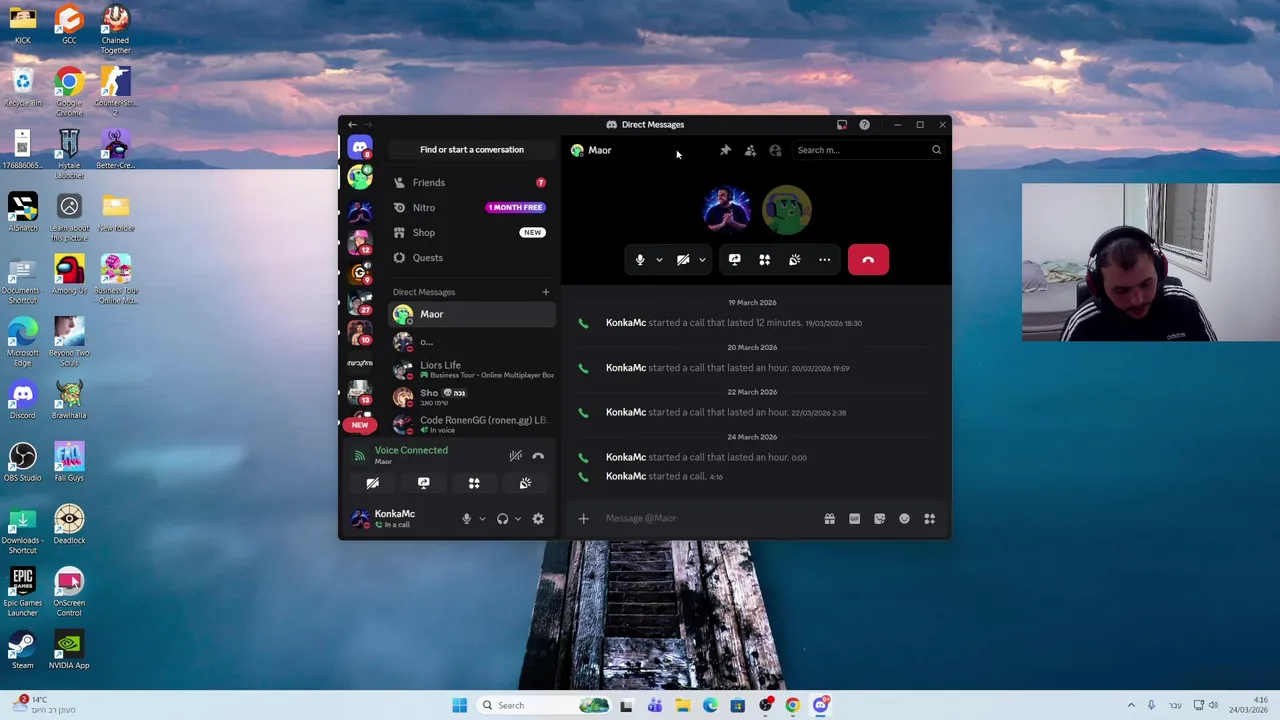Screen dimensions: 1280x720
Task: Click Voice Connected status text
Action: (411, 450)
